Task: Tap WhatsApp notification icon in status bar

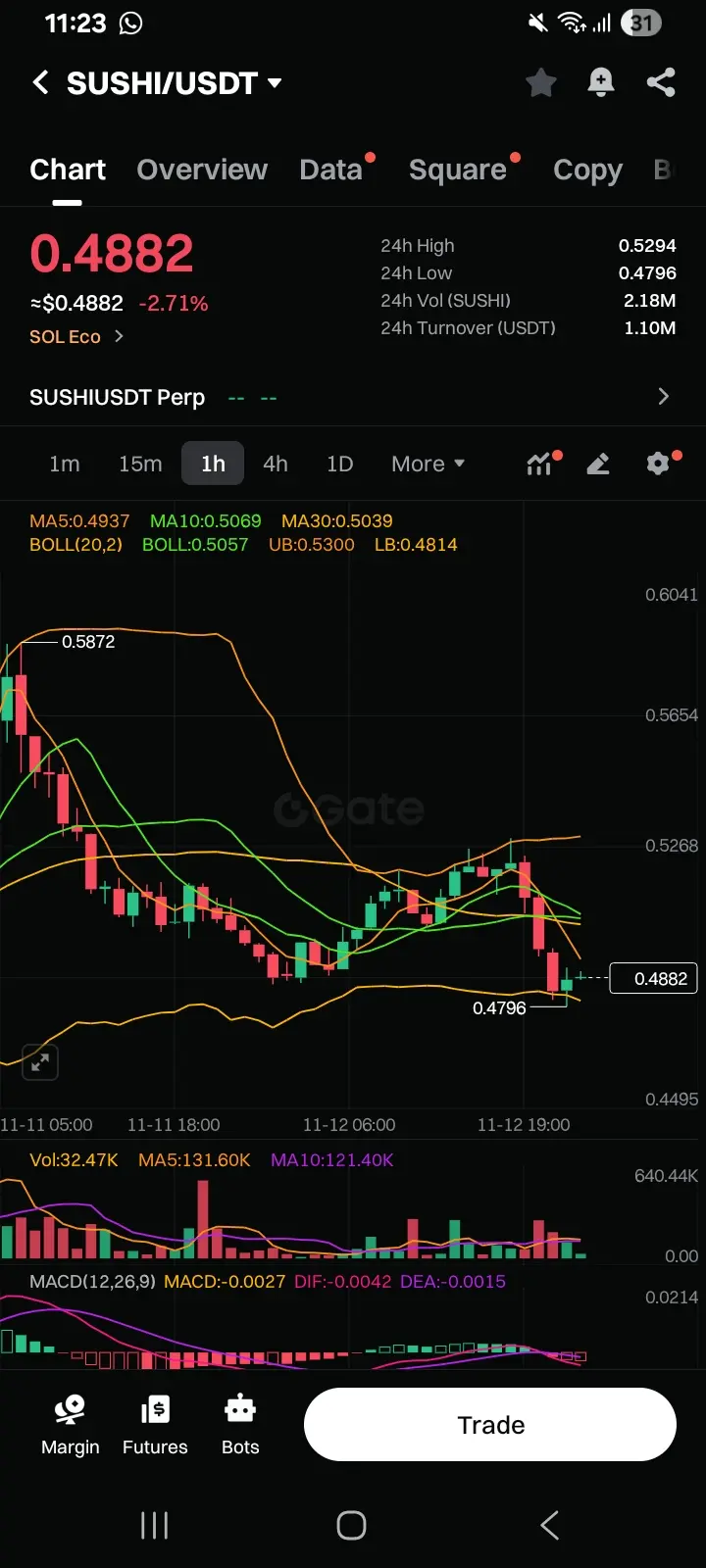Action: 130,24
